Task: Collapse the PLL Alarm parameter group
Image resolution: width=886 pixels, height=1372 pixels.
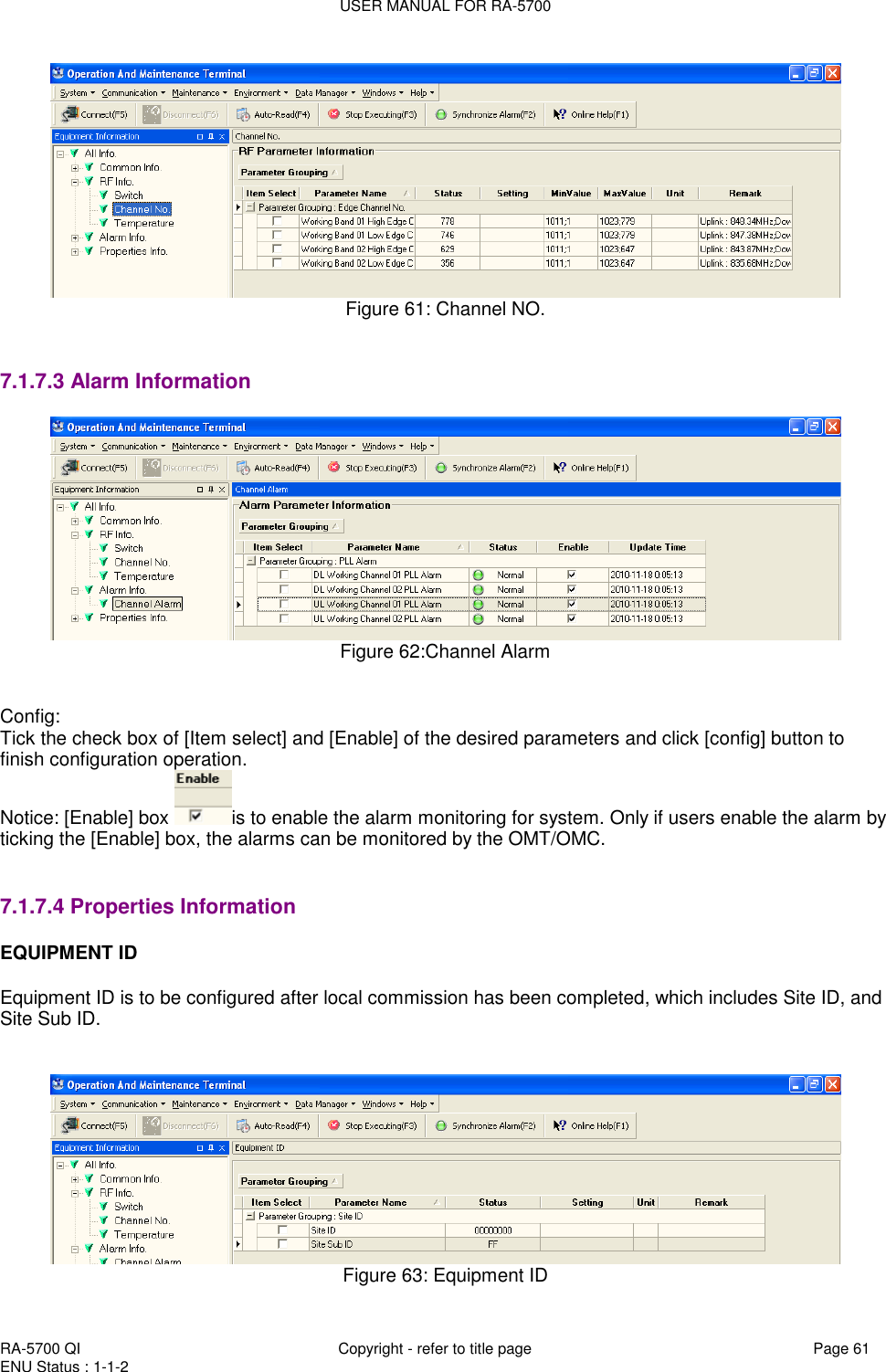Action: pos(251,562)
